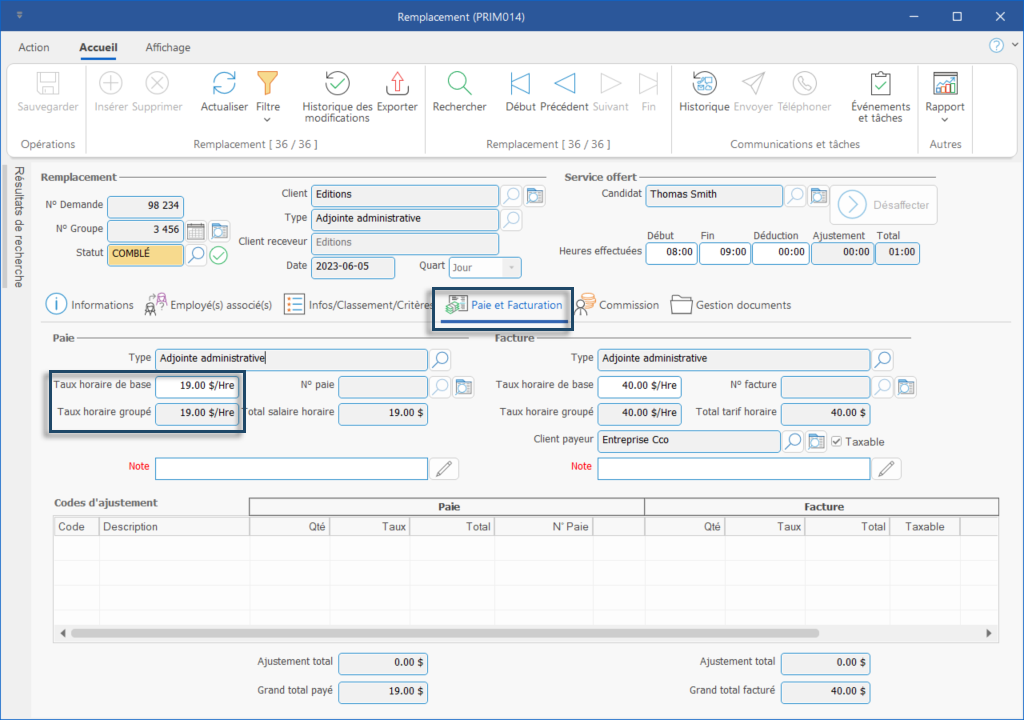Image resolution: width=1024 pixels, height=720 pixels.
Task: Toggle the Taxable checkbox
Action: click(x=838, y=441)
